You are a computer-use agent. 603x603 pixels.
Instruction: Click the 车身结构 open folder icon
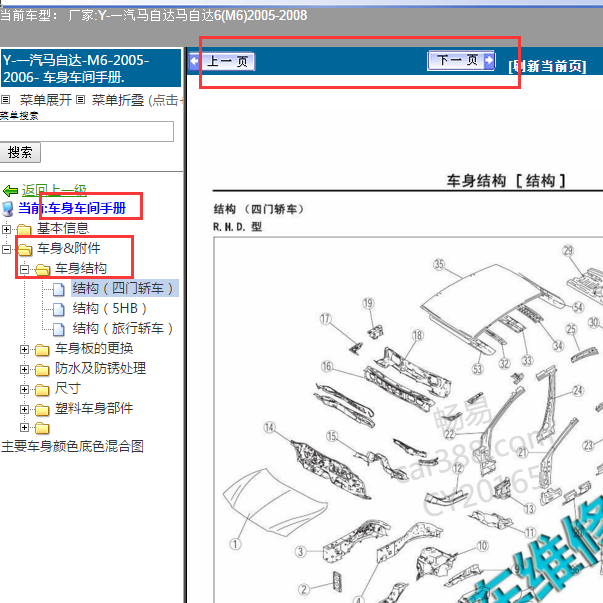[43, 270]
